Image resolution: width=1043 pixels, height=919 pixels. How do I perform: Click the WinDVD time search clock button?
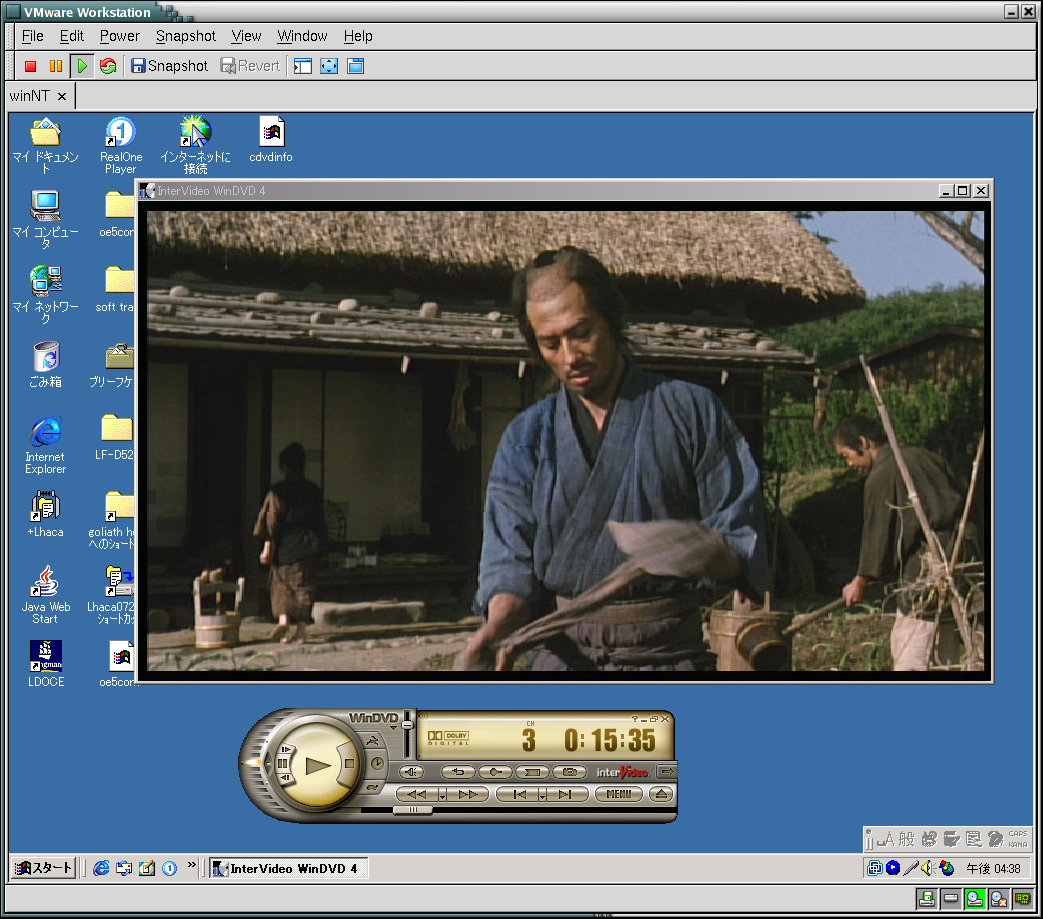tap(376, 763)
